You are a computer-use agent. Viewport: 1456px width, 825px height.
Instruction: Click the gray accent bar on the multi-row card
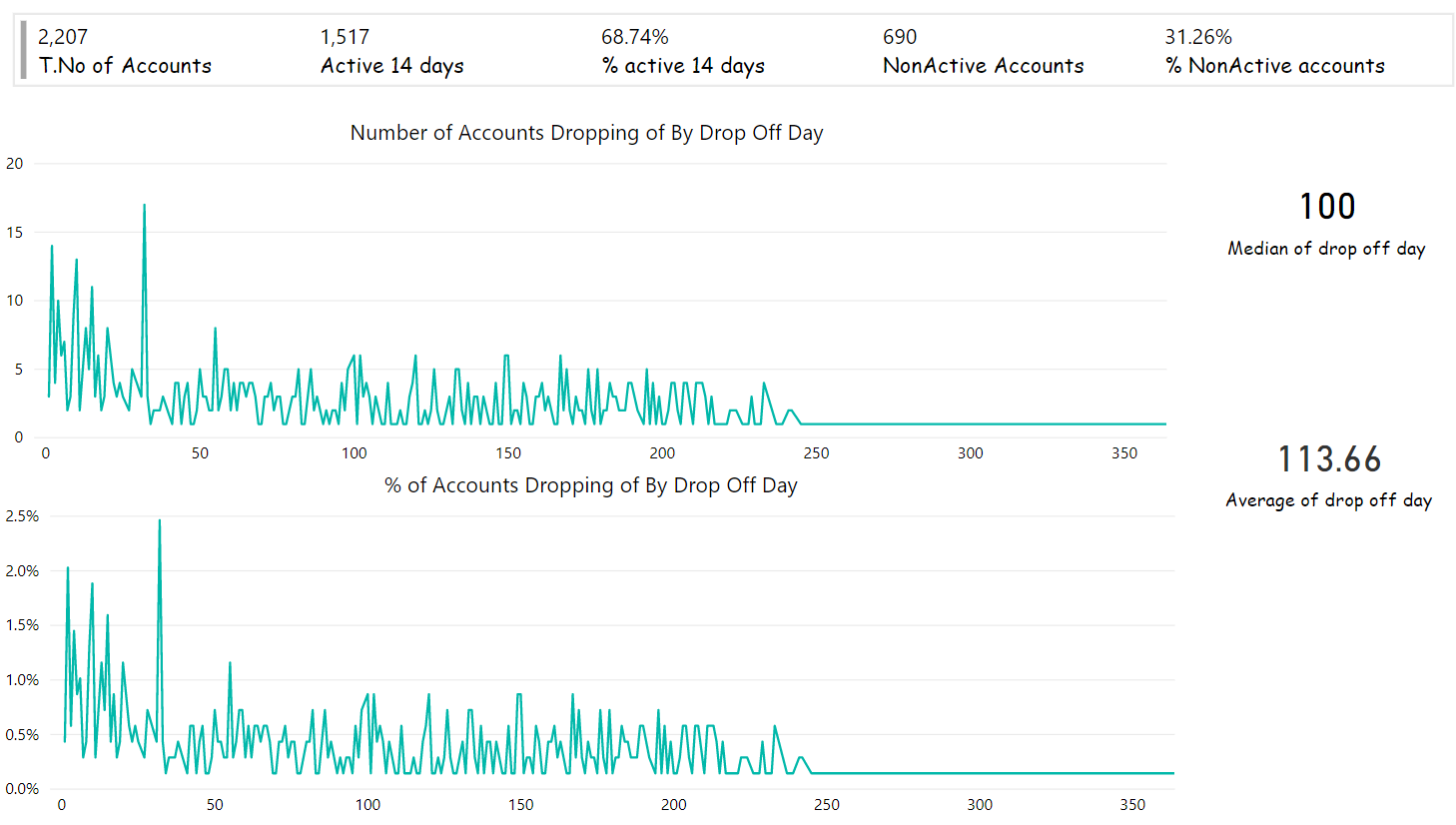(x=23, y=51)
